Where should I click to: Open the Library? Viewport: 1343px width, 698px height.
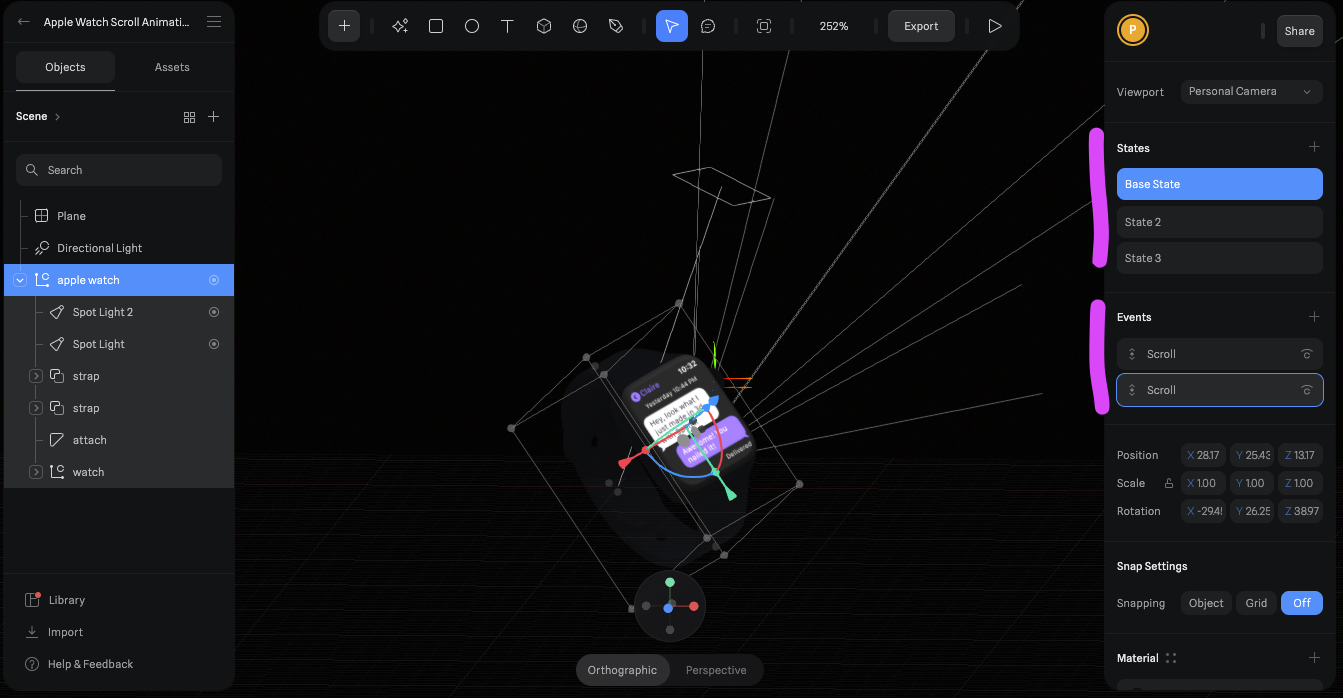(67, 600)
